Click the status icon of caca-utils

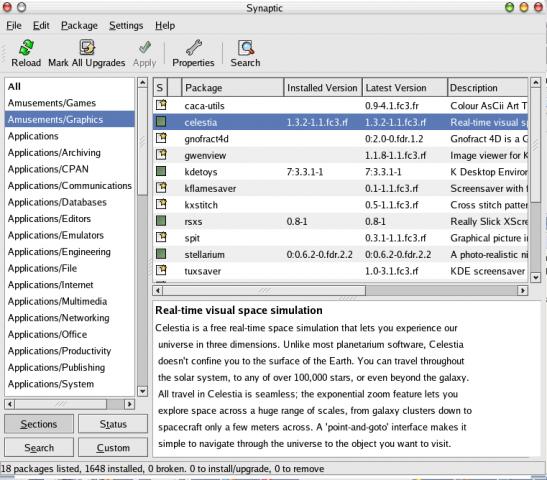[161, 105]
